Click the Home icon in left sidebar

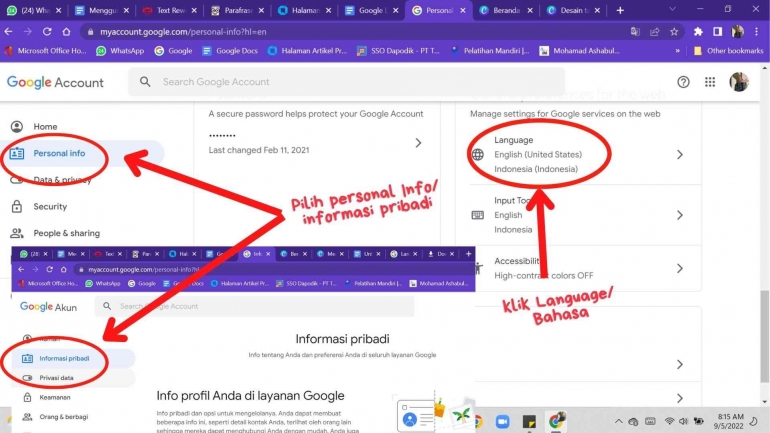tap(17, 127)
